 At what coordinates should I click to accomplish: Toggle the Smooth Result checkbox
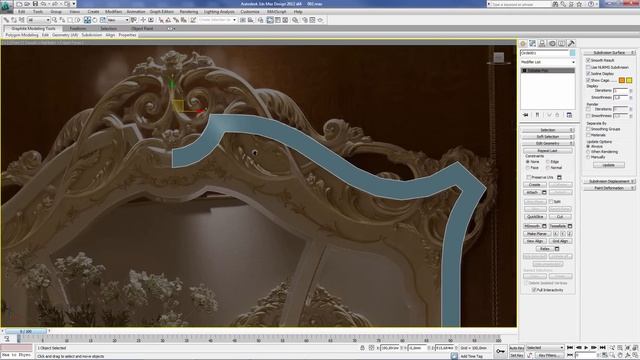[x=588, y=60]
